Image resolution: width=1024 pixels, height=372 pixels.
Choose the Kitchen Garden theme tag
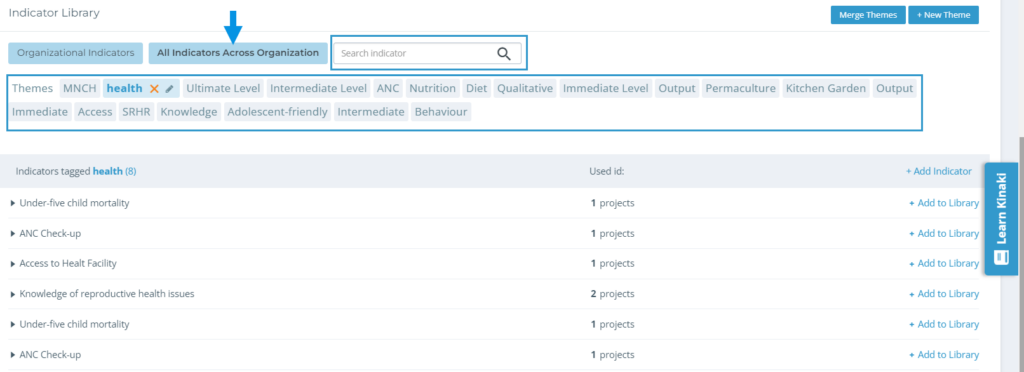(x=826, y=88)
